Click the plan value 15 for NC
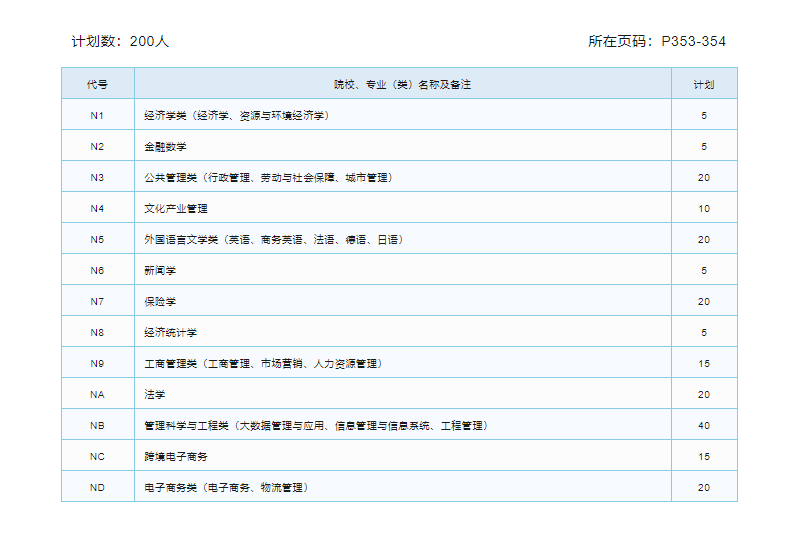This screenshot has height=537, width=799. (x=704, y=457)
